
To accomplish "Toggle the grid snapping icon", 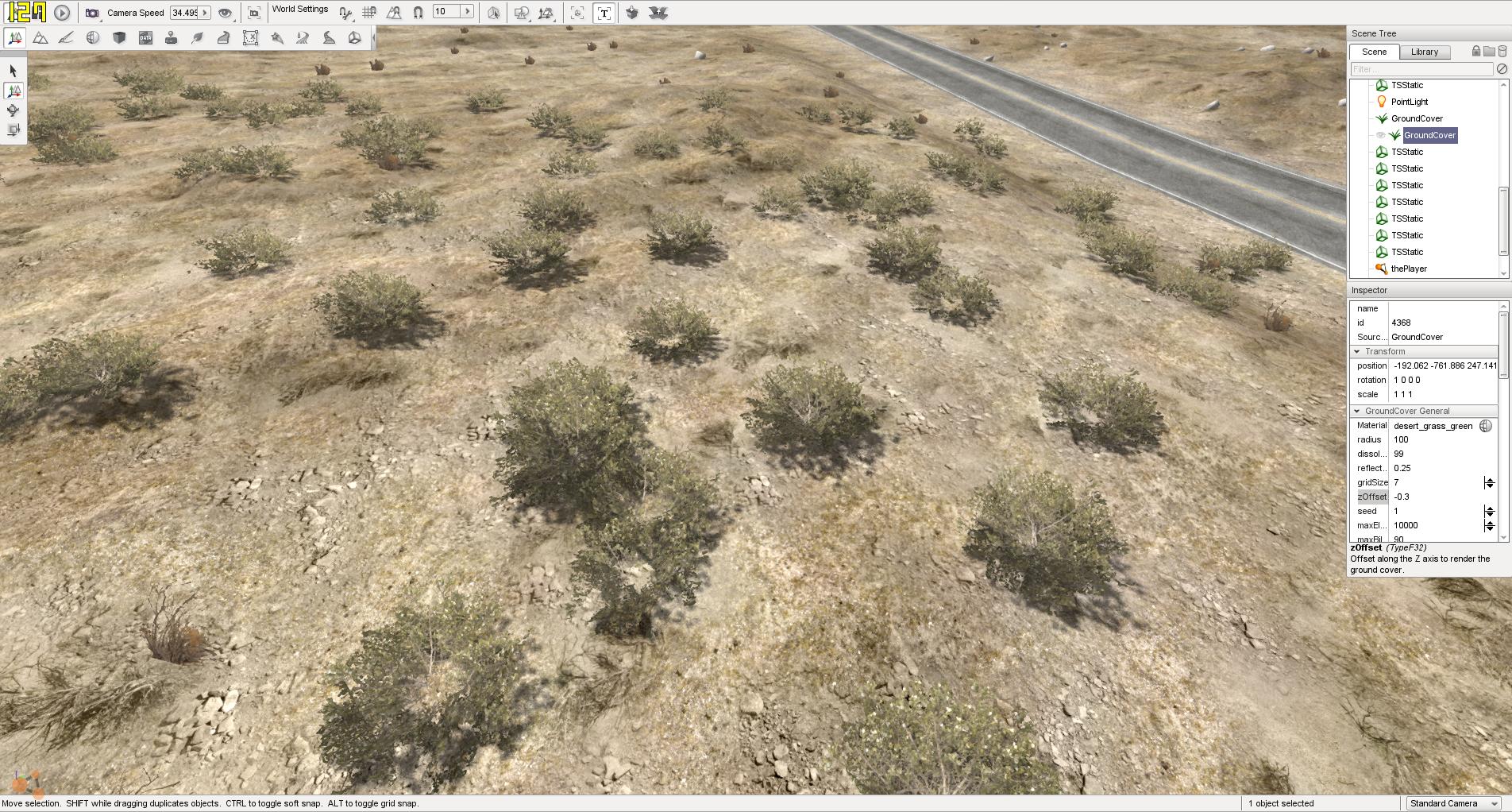I will click(369, 13).
